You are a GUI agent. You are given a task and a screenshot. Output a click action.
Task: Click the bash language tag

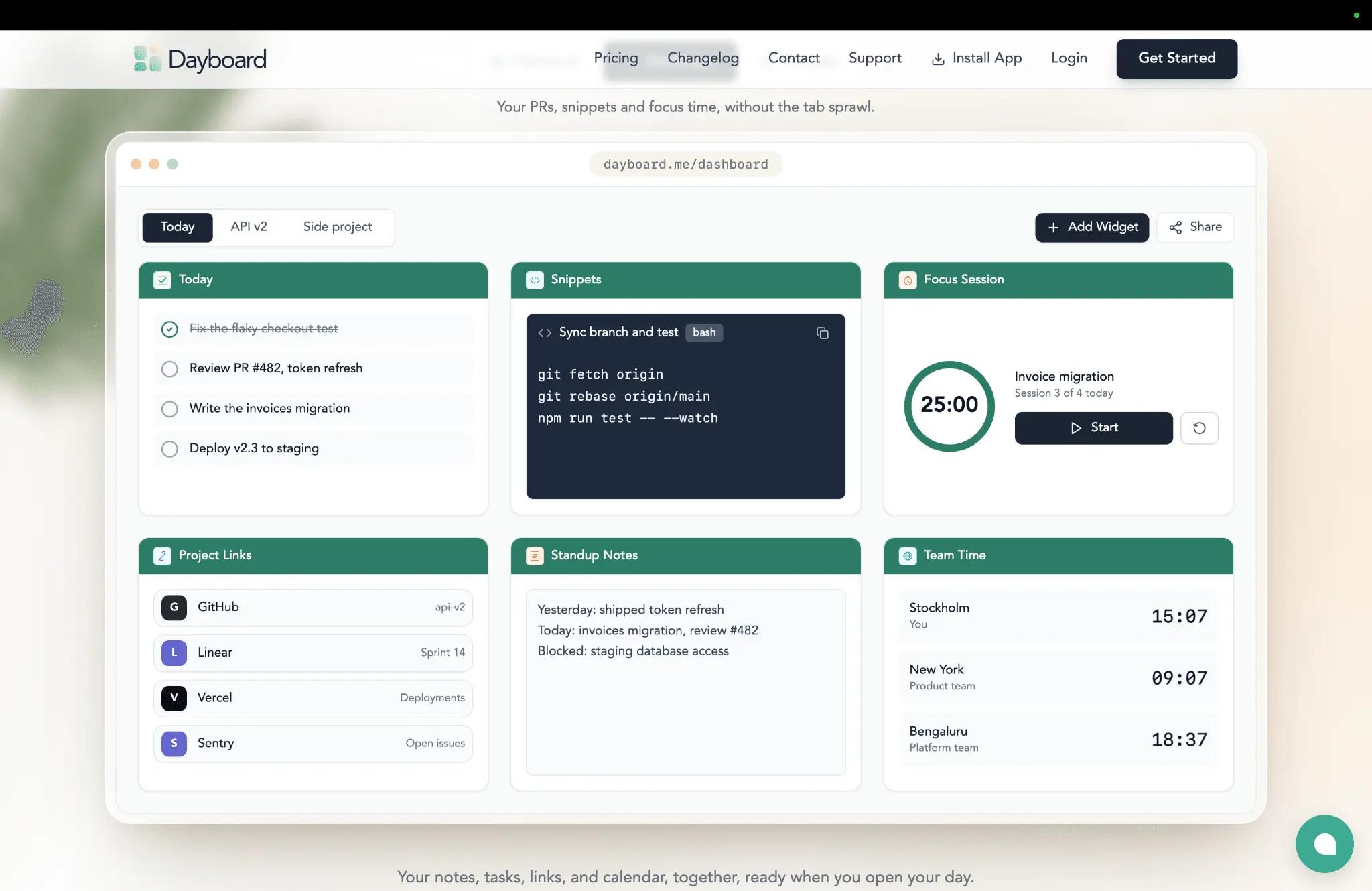coord(703,332)
